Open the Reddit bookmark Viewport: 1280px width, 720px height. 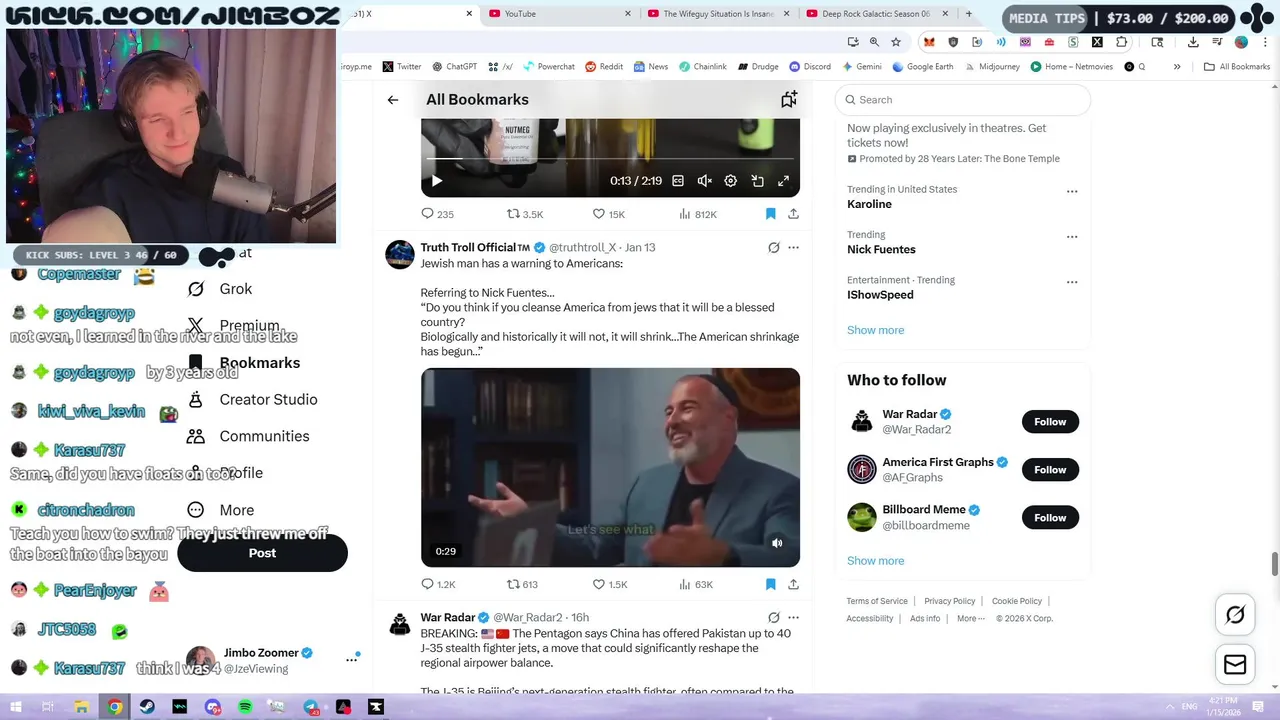pos(604,67)
